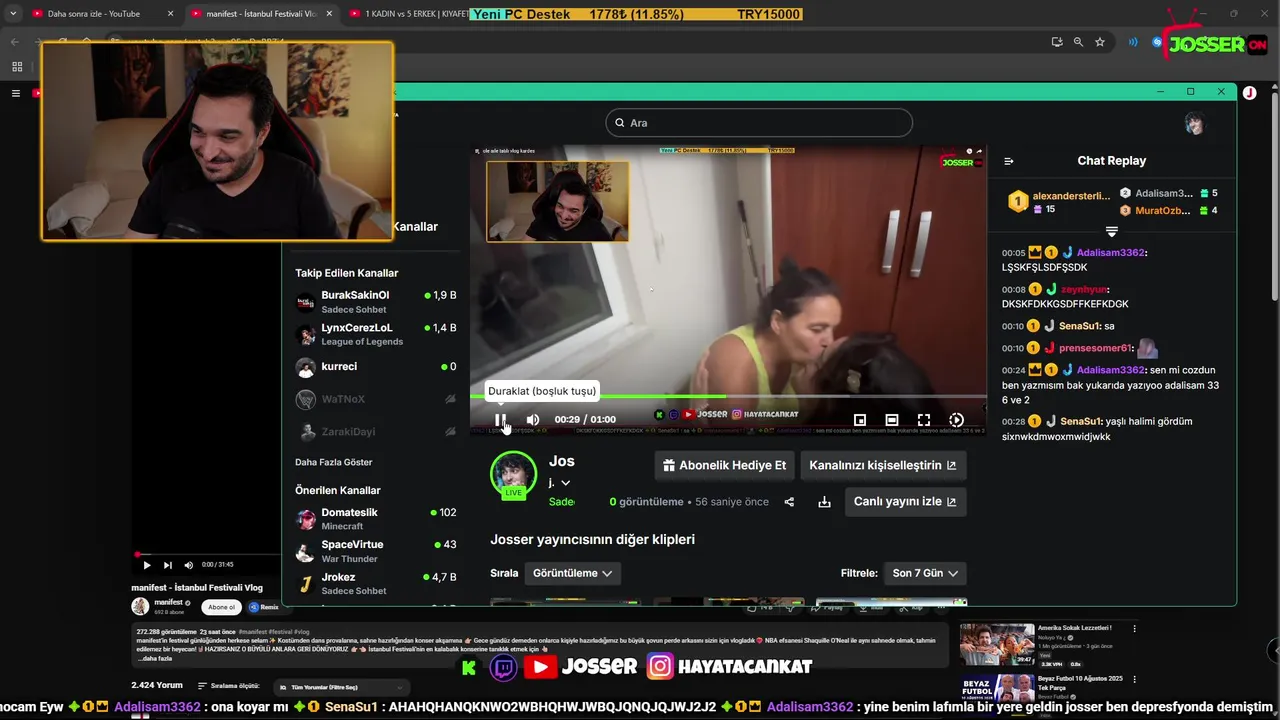Expand description with ...daha fazla
This screenshot has width=1280, height=720.
[x=154, y=658]
